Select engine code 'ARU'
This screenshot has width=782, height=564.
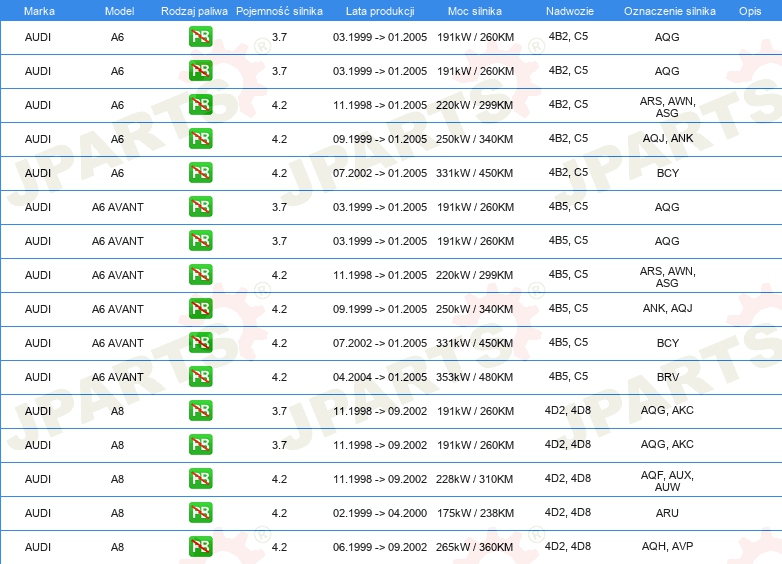[667, 513]
